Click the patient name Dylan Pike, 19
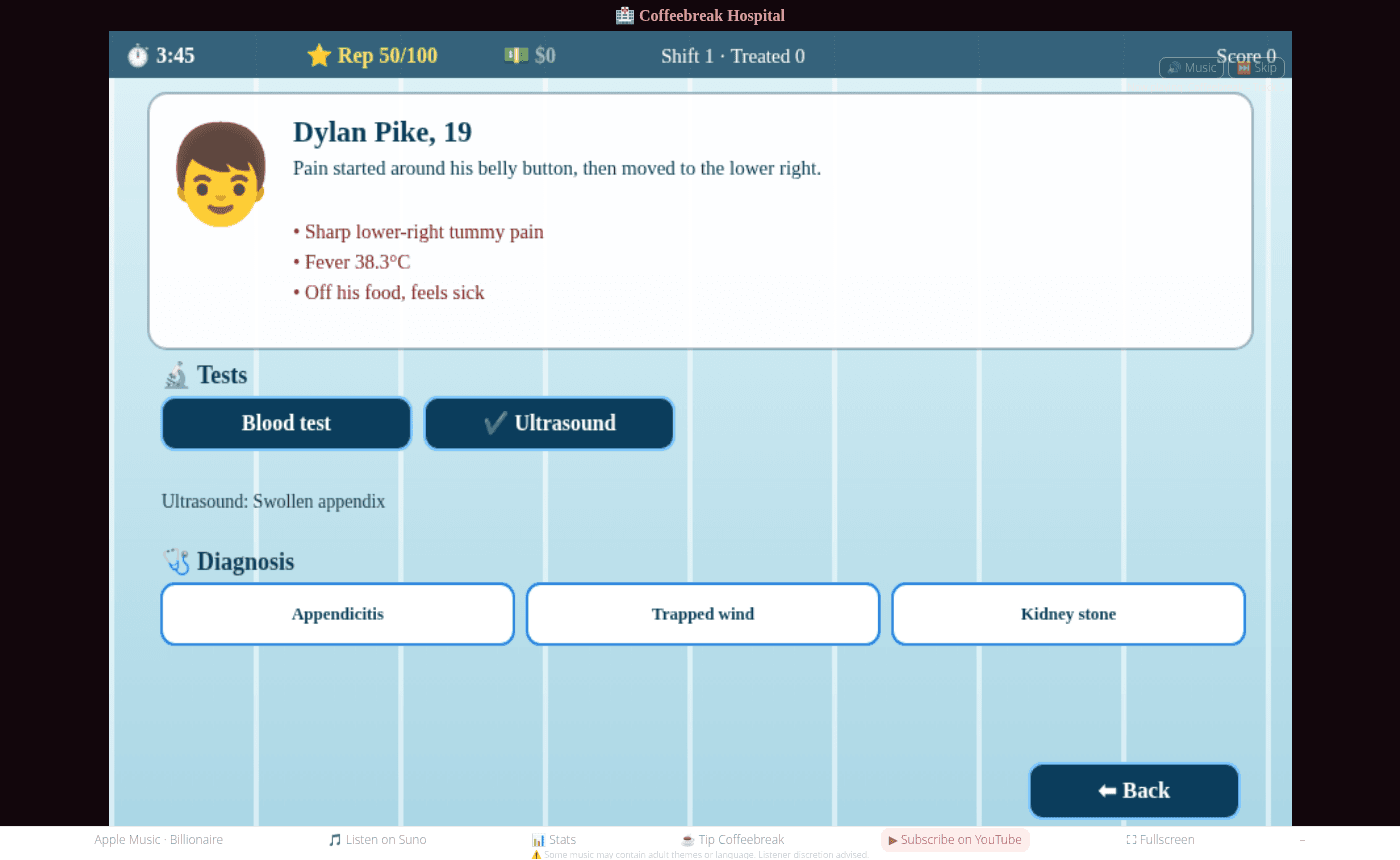Screen dimensions: 1400x860 point(382,132)
